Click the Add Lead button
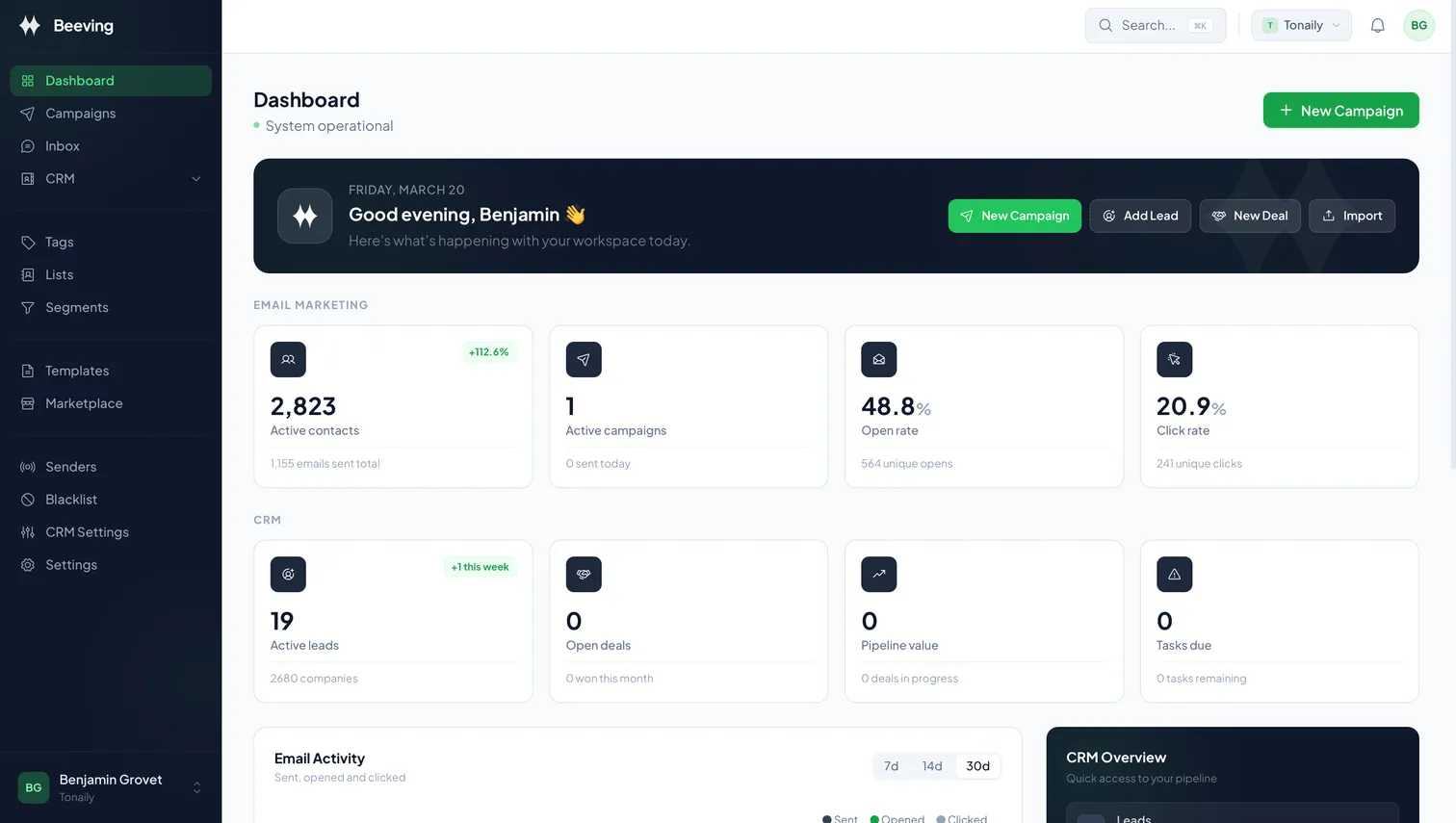 coord(1140,216)
